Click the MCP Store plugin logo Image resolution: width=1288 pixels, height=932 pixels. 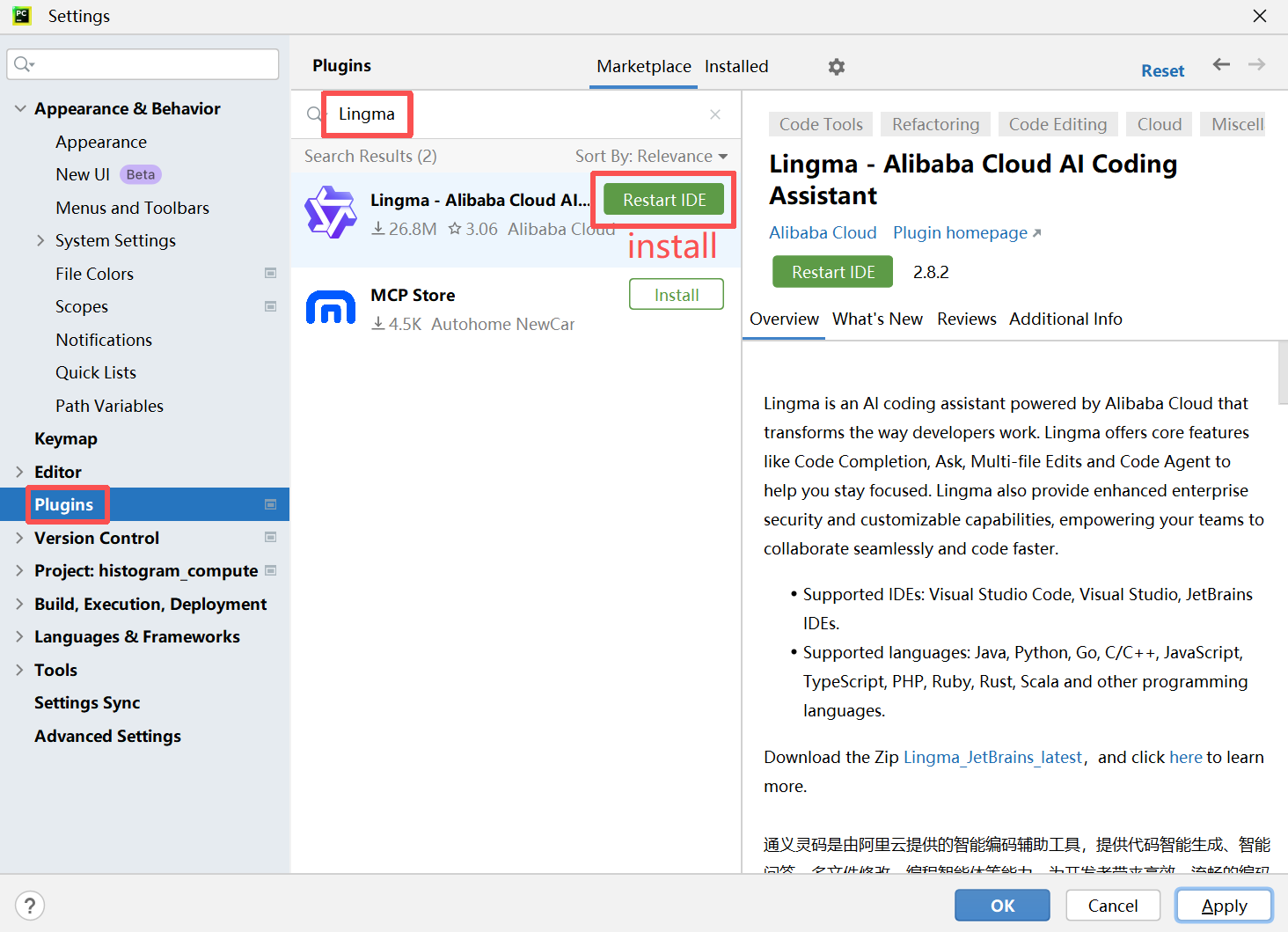(x=331, y=308)
